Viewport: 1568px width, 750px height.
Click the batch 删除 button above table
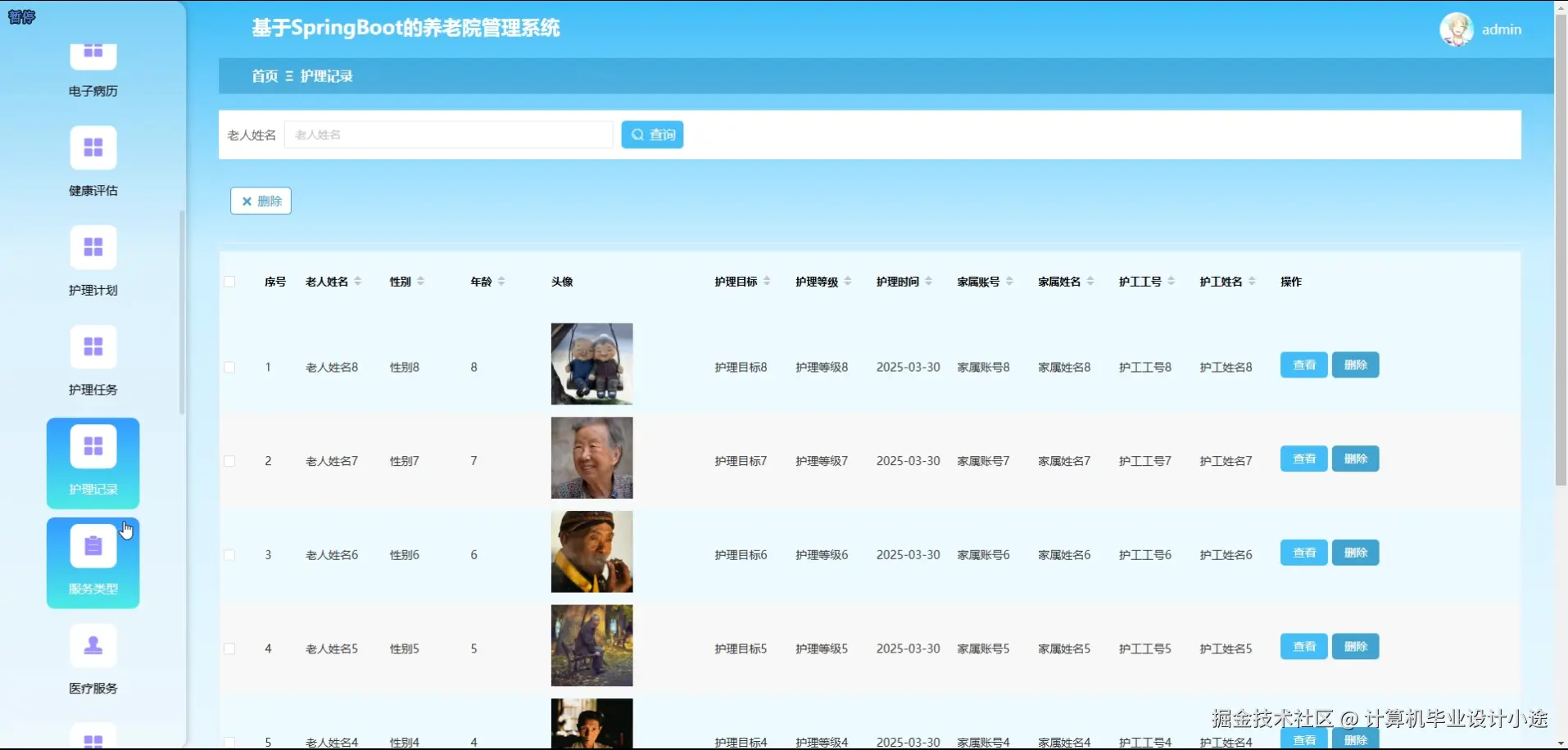261,201
